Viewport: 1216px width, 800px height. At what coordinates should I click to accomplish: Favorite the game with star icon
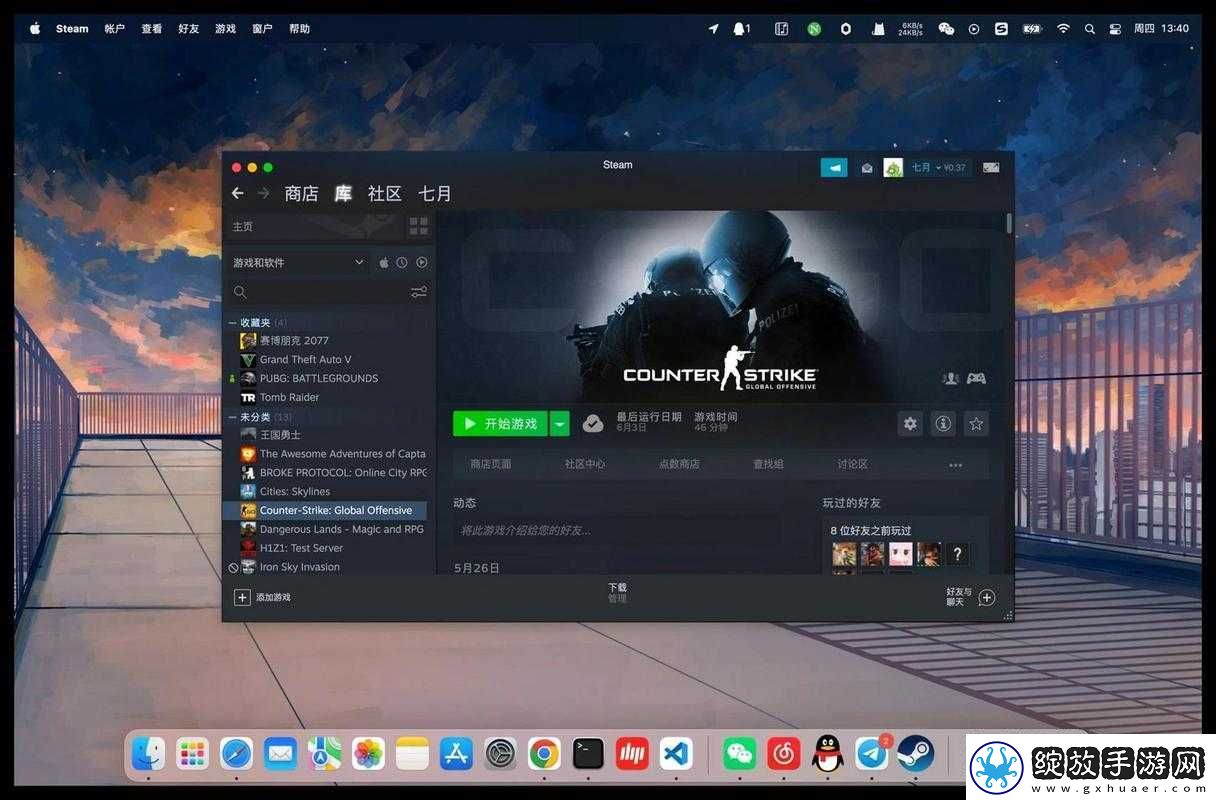pyautogui.click(x=976, y=424)
